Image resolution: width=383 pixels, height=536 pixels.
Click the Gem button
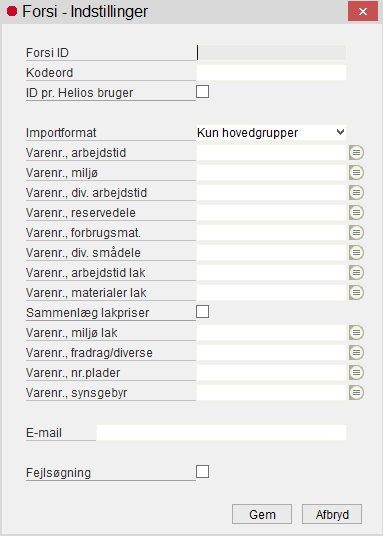262,514
